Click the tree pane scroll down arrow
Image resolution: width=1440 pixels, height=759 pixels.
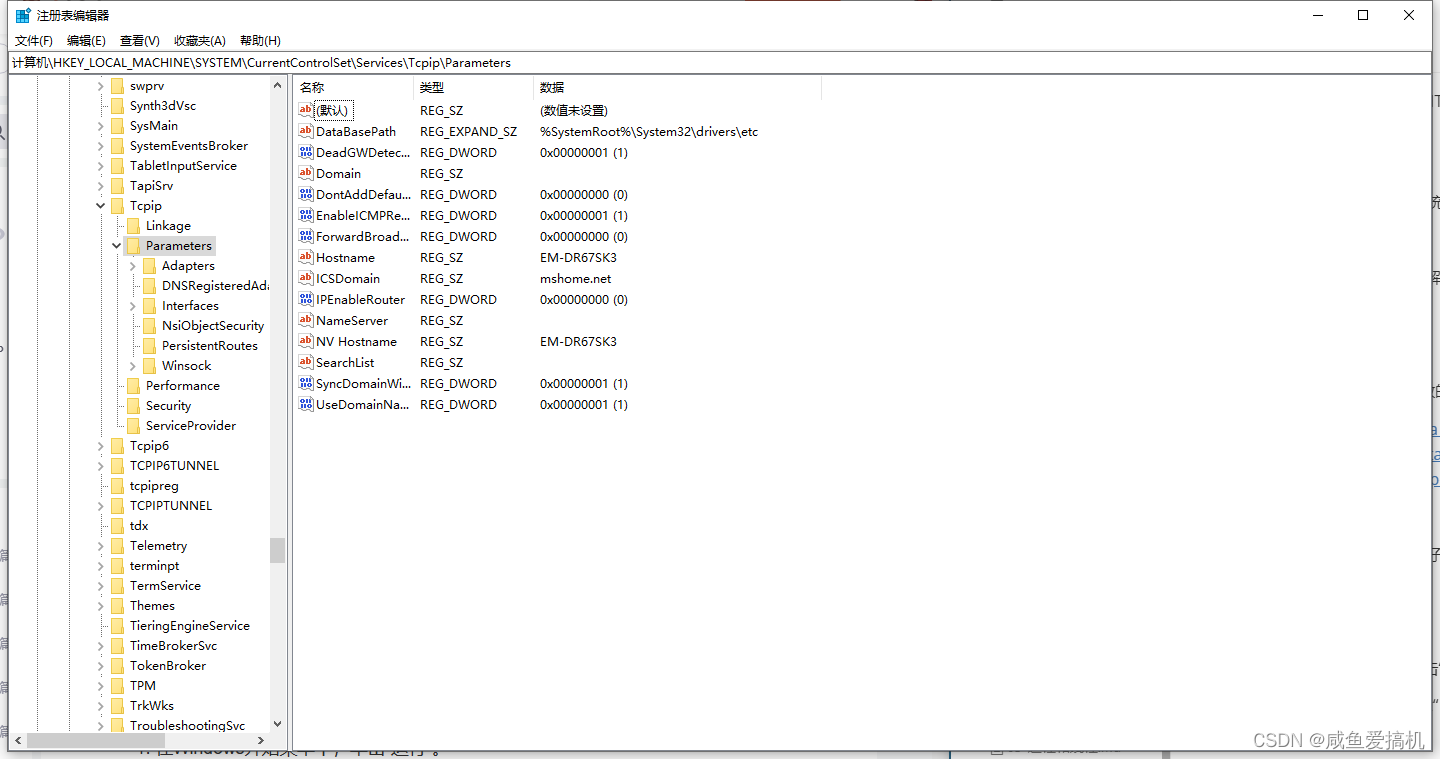click(x=278, y=724)
